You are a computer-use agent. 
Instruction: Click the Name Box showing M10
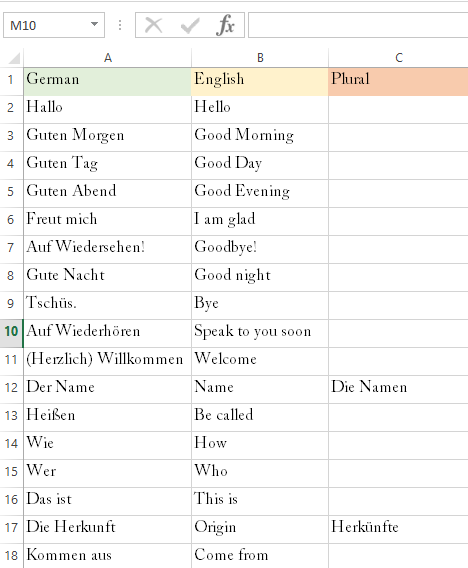point(54,25)
